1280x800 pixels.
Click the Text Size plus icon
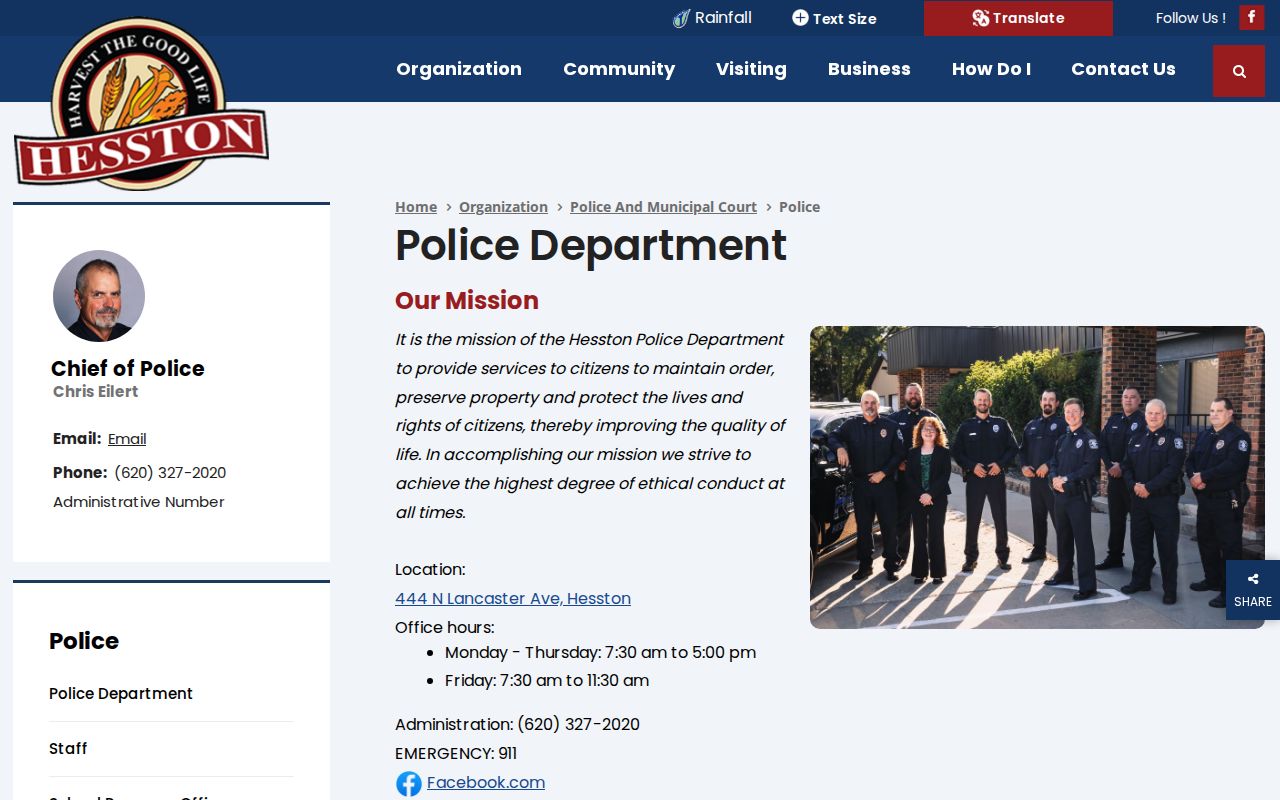tap(800, 18)
